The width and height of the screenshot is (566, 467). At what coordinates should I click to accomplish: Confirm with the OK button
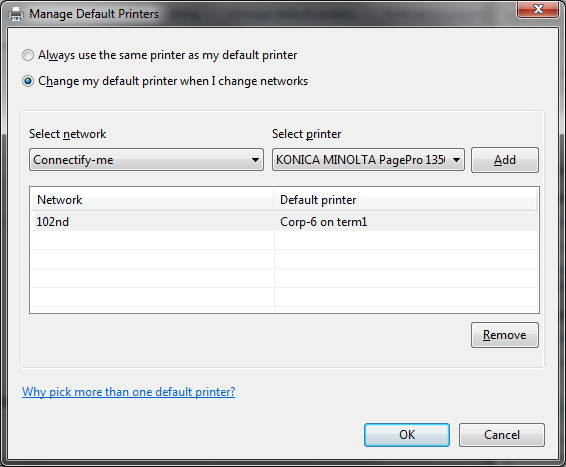(x=407, y=435)
